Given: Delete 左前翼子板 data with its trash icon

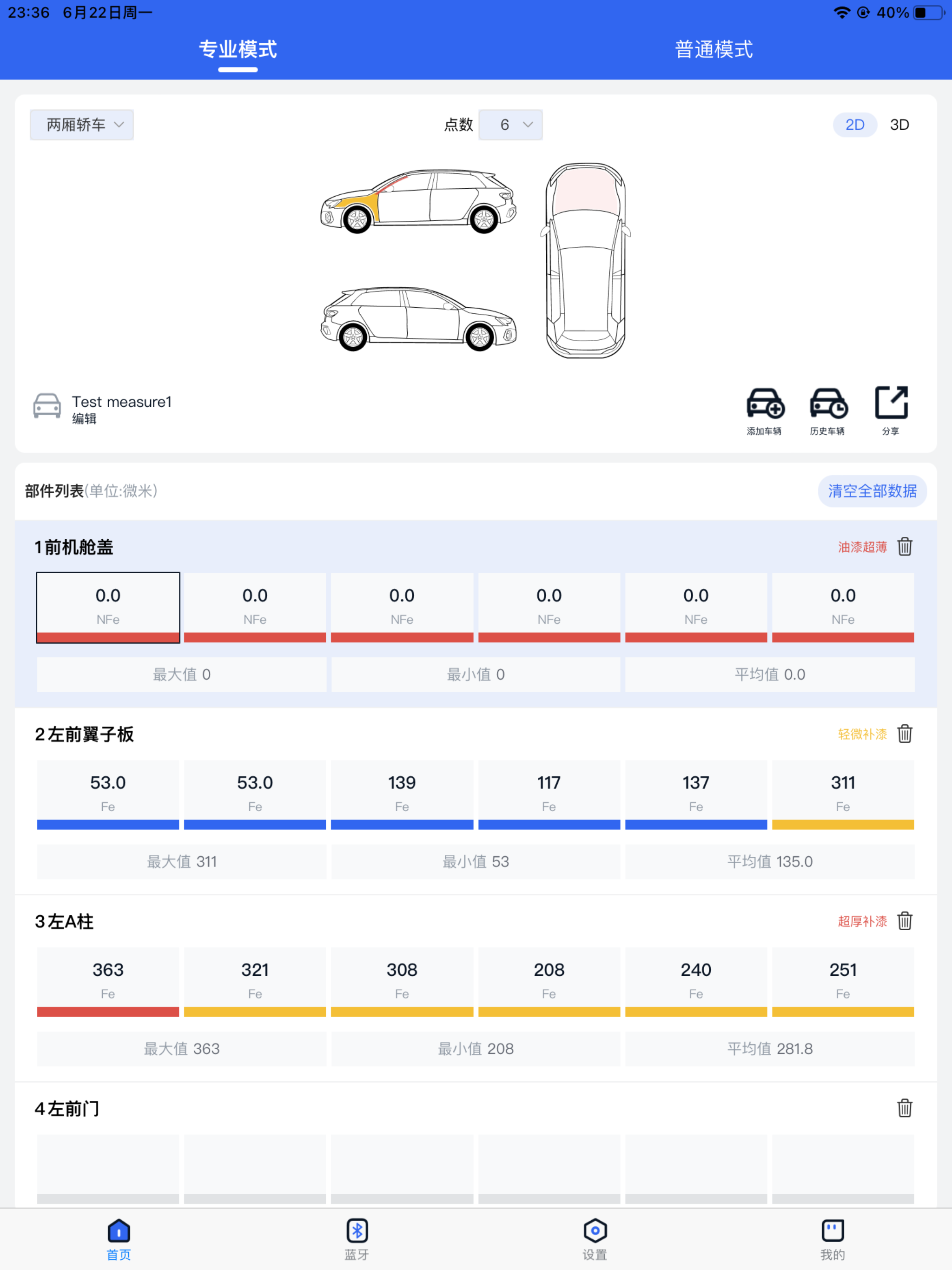Looking at the screenshot, I should click(905, 734).
